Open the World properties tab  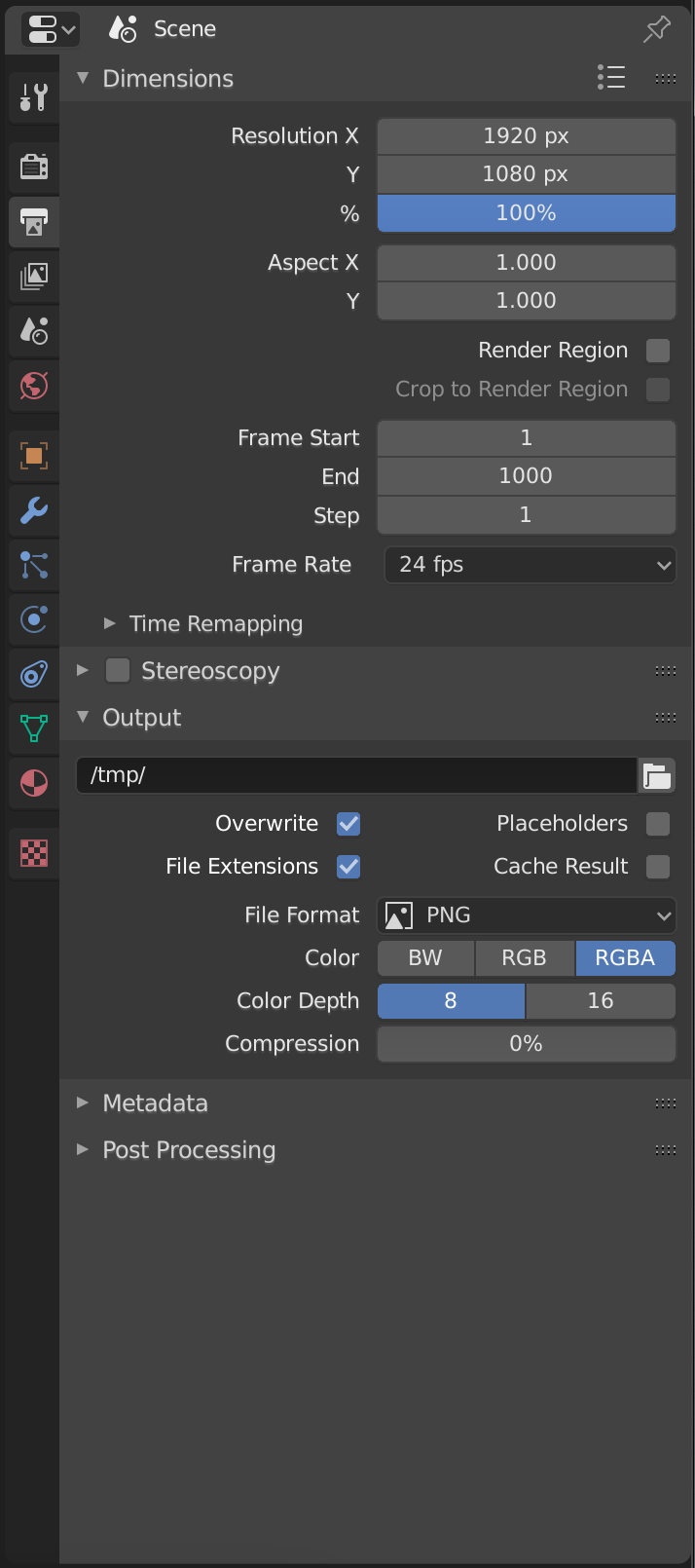click(34, 386)
